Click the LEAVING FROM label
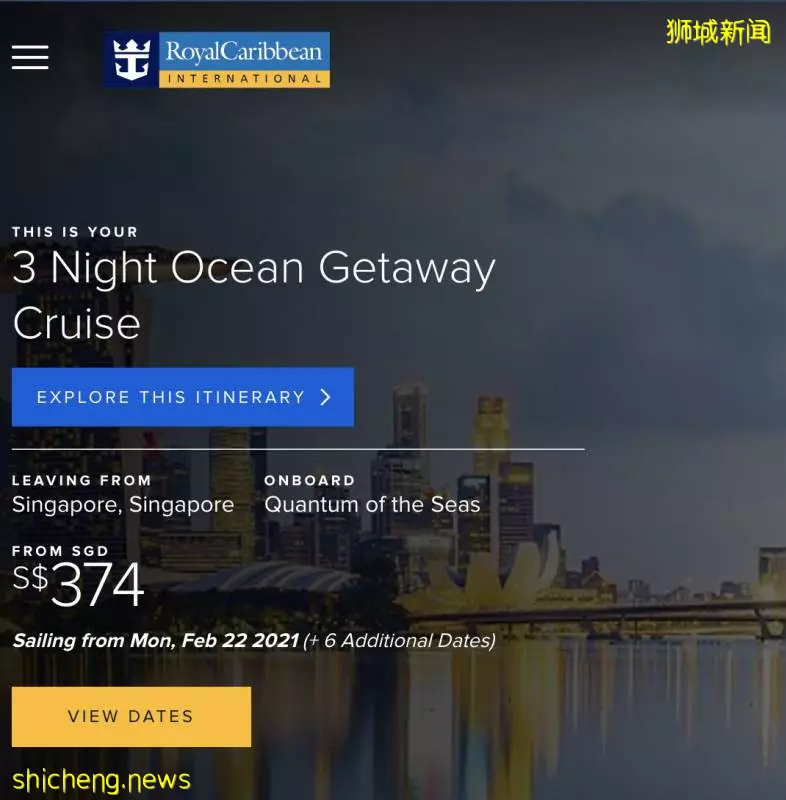This screenshot has width=786, height=800. point(82,480)
